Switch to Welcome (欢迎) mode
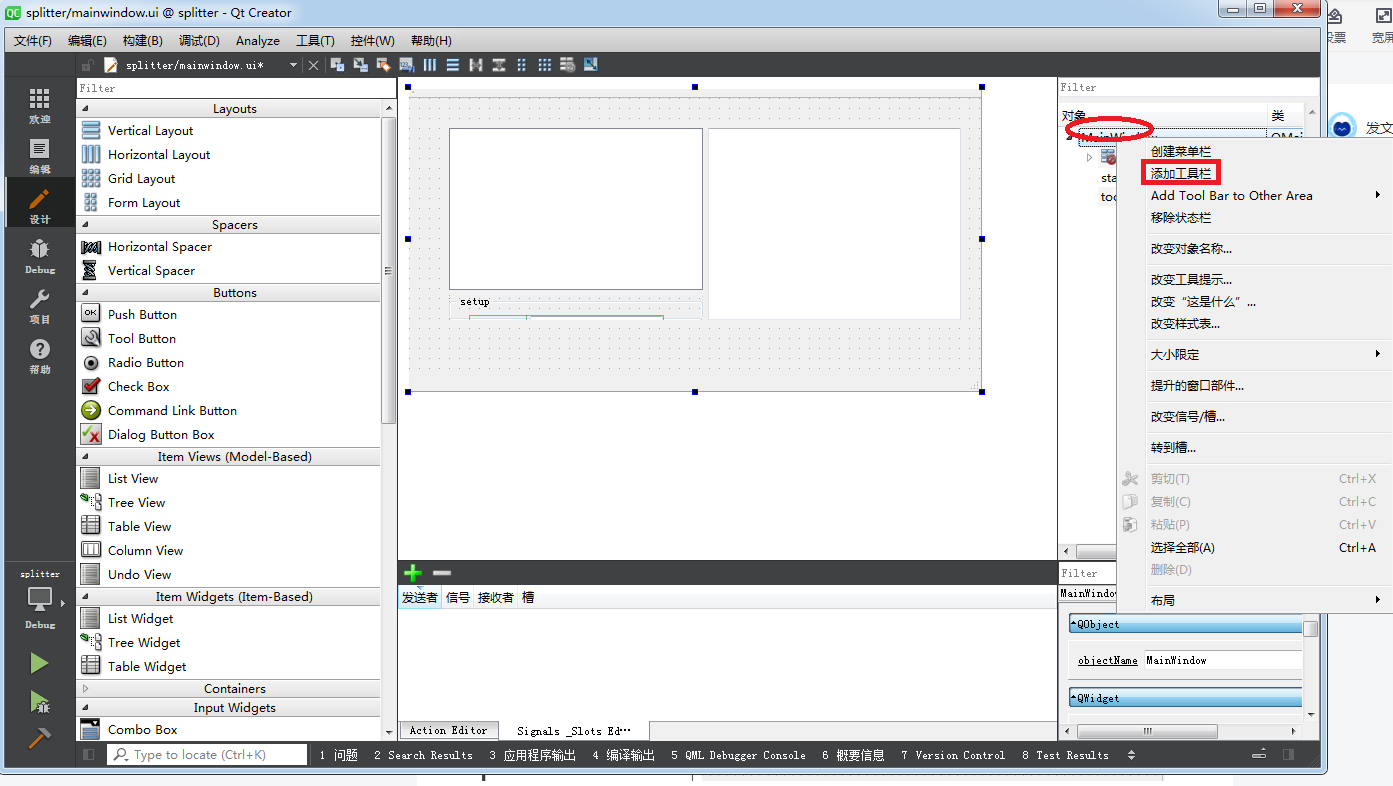Viewport: 1393px width, 786px height. coord(39,105)
